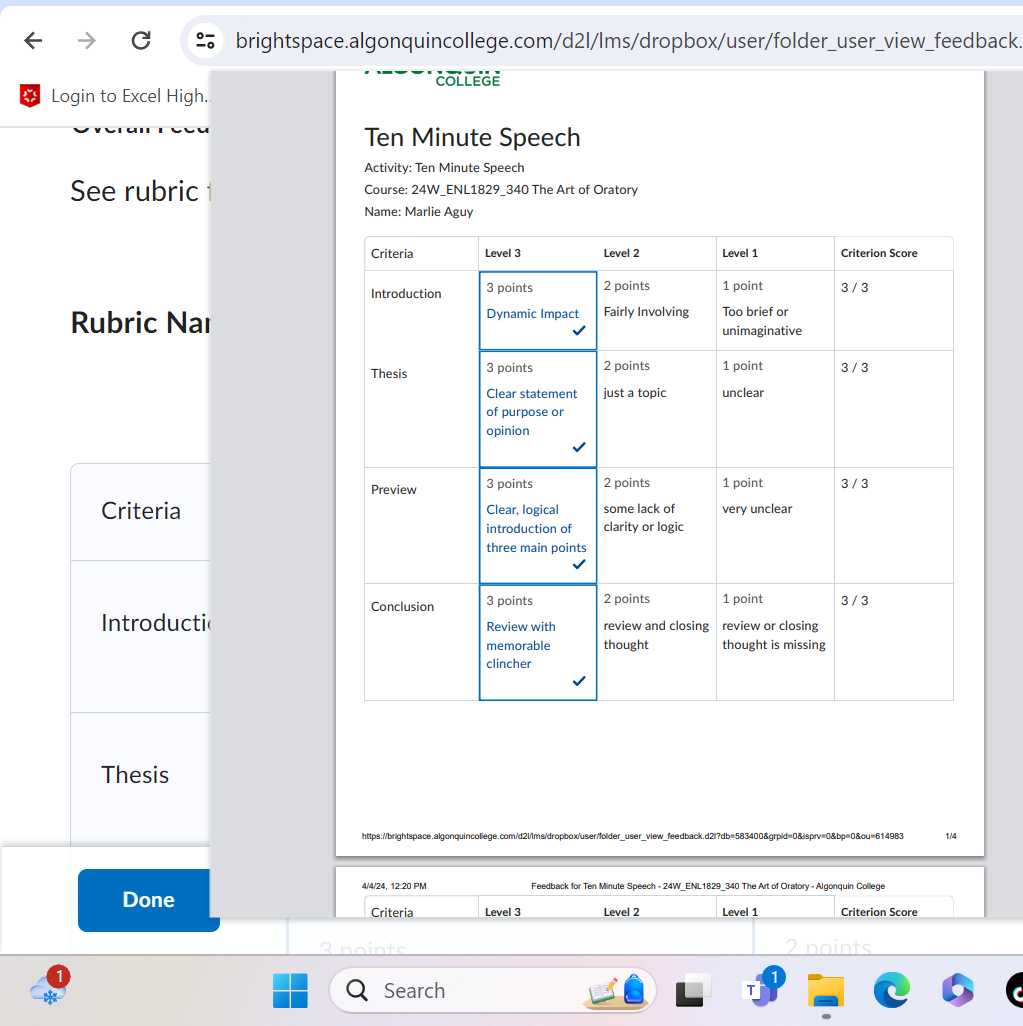The width and height of the screenshot is (1023, 1026).
Task: Click 'Name: Marlie Aguy' line
Action: click(x=418, y=211)
